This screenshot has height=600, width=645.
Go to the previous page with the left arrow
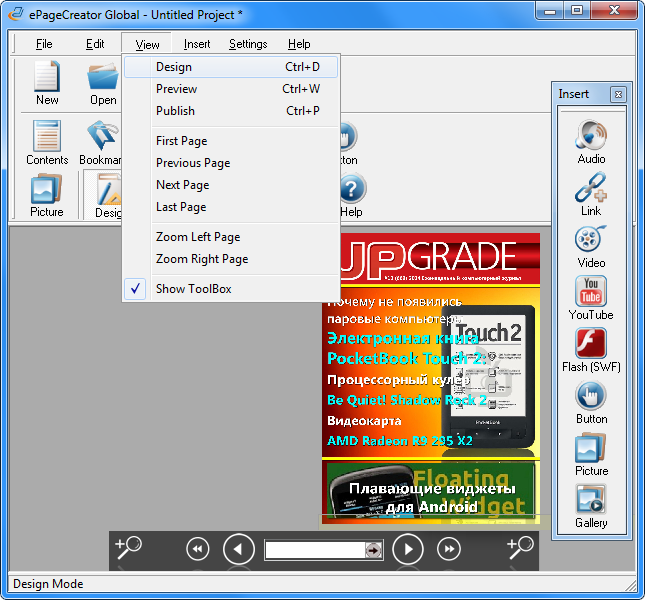click(239, 549)
